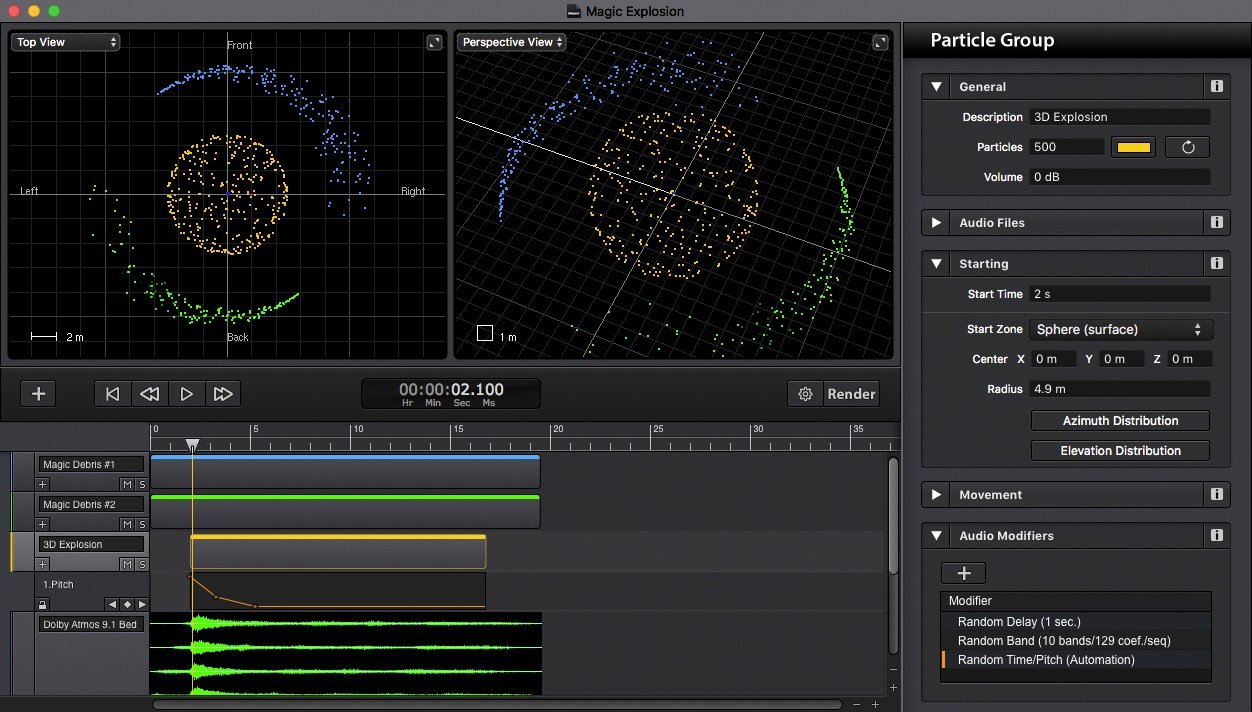Select Random Delay (1 sec.) modifier
1252x712 pixels.
click(x=1018, y=622)
